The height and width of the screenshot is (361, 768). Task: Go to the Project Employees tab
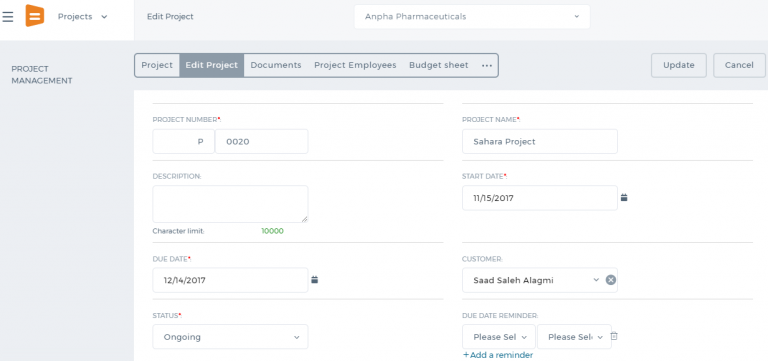click(x=355, y=65)
